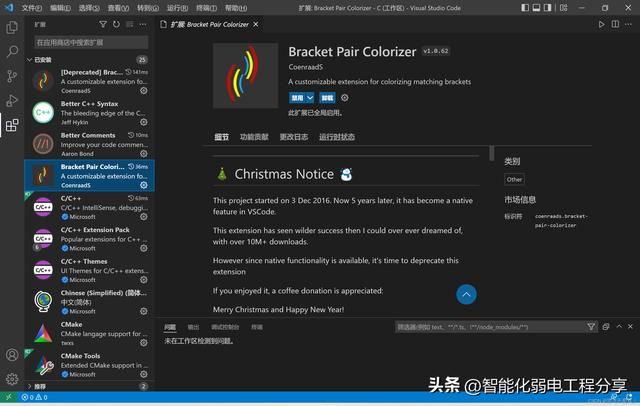This screenshot has height=406, width=640.
Task: Click the filter extensions funnel icon
Action: (103, 24)
